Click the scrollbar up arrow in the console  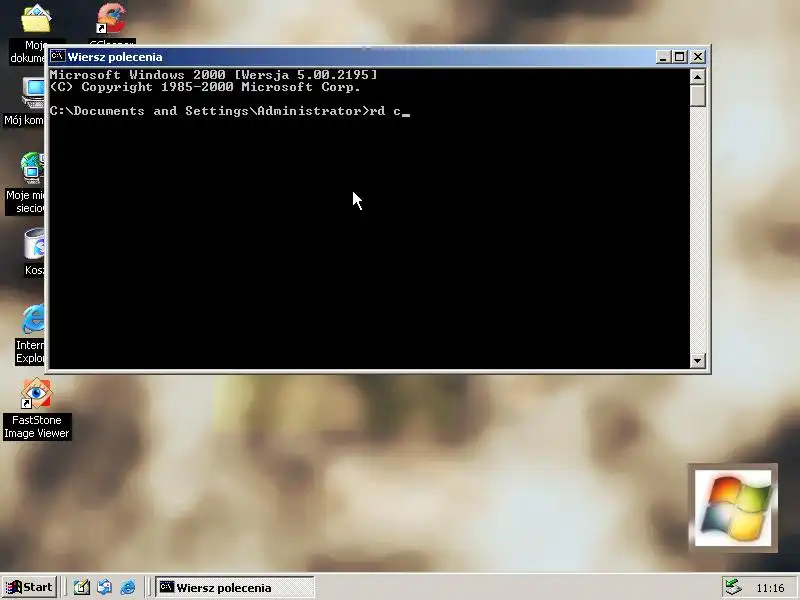coord(697,77)
